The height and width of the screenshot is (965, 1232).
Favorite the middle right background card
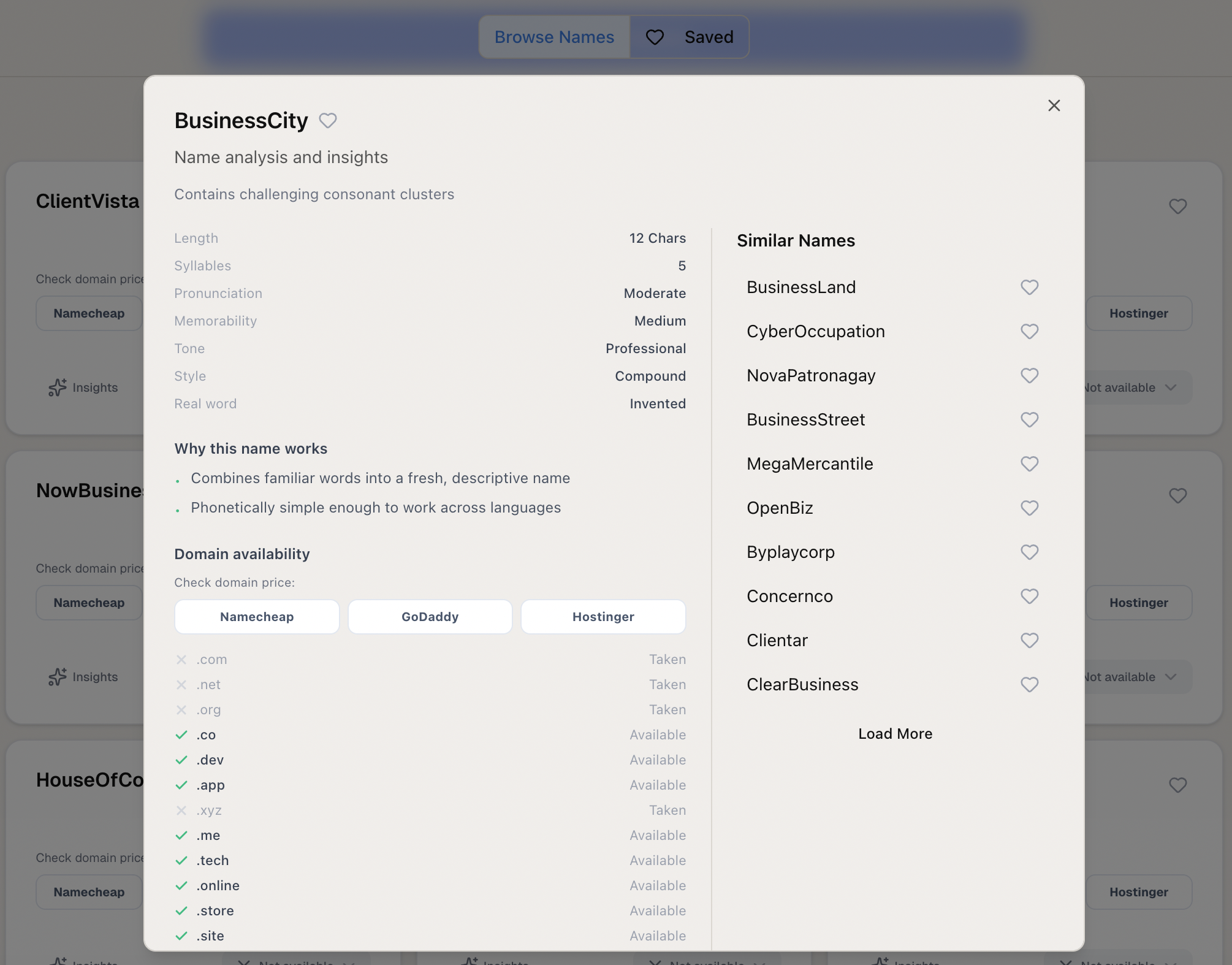point(1177,495)
